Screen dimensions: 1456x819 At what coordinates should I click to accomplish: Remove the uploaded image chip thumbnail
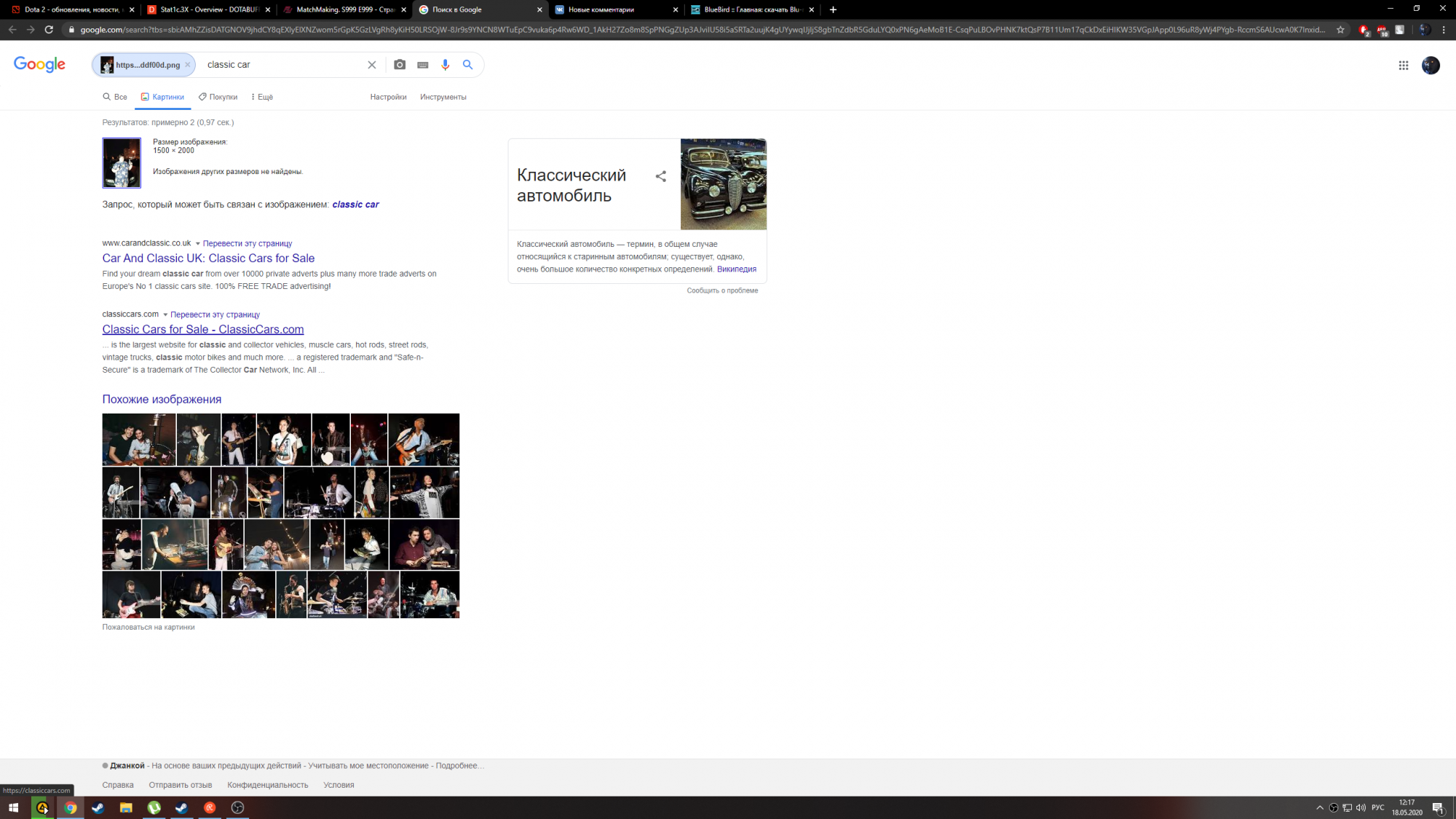click(188, 64)
